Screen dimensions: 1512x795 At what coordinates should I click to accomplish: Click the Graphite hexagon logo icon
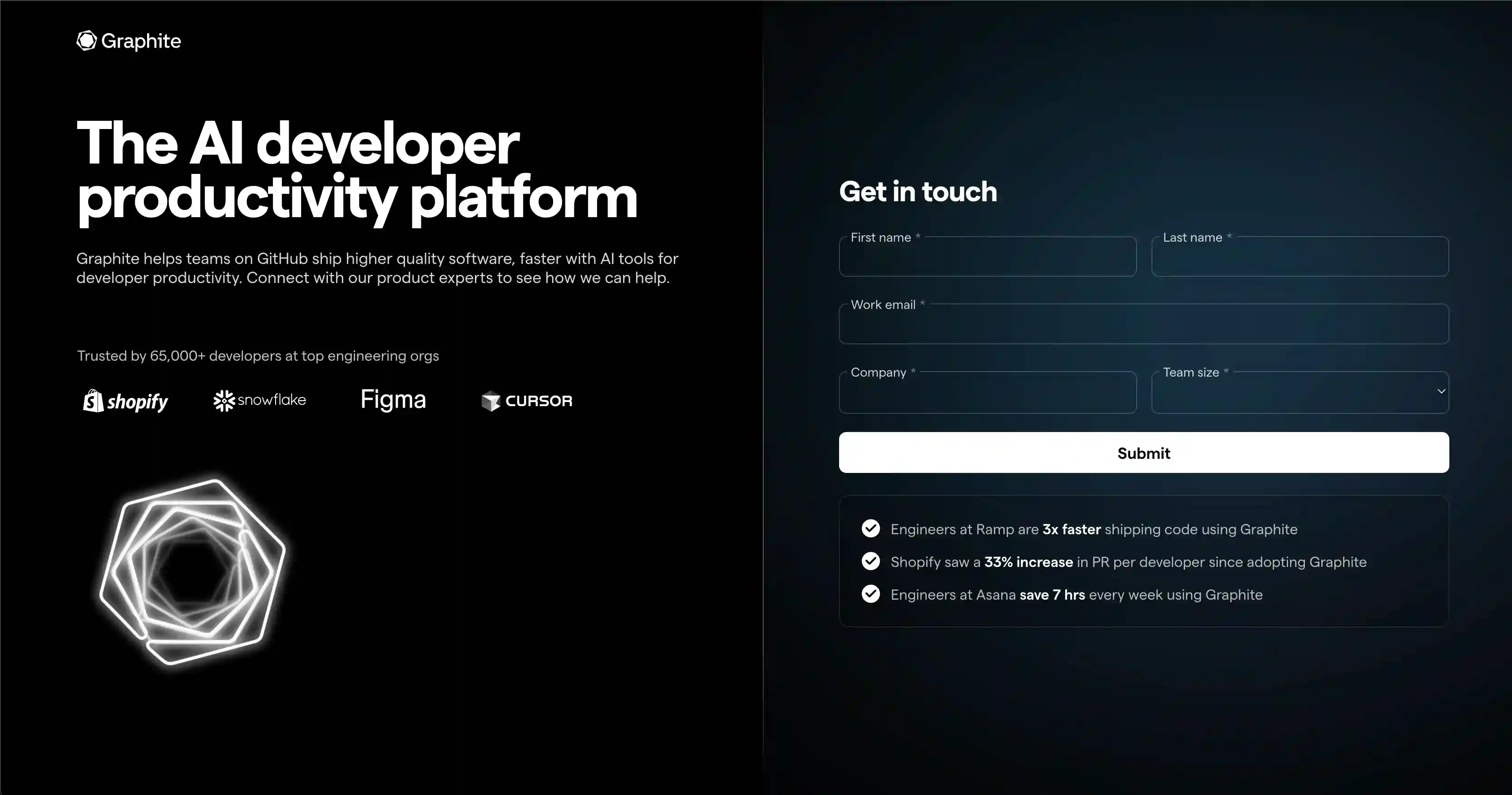pos(86,40)
